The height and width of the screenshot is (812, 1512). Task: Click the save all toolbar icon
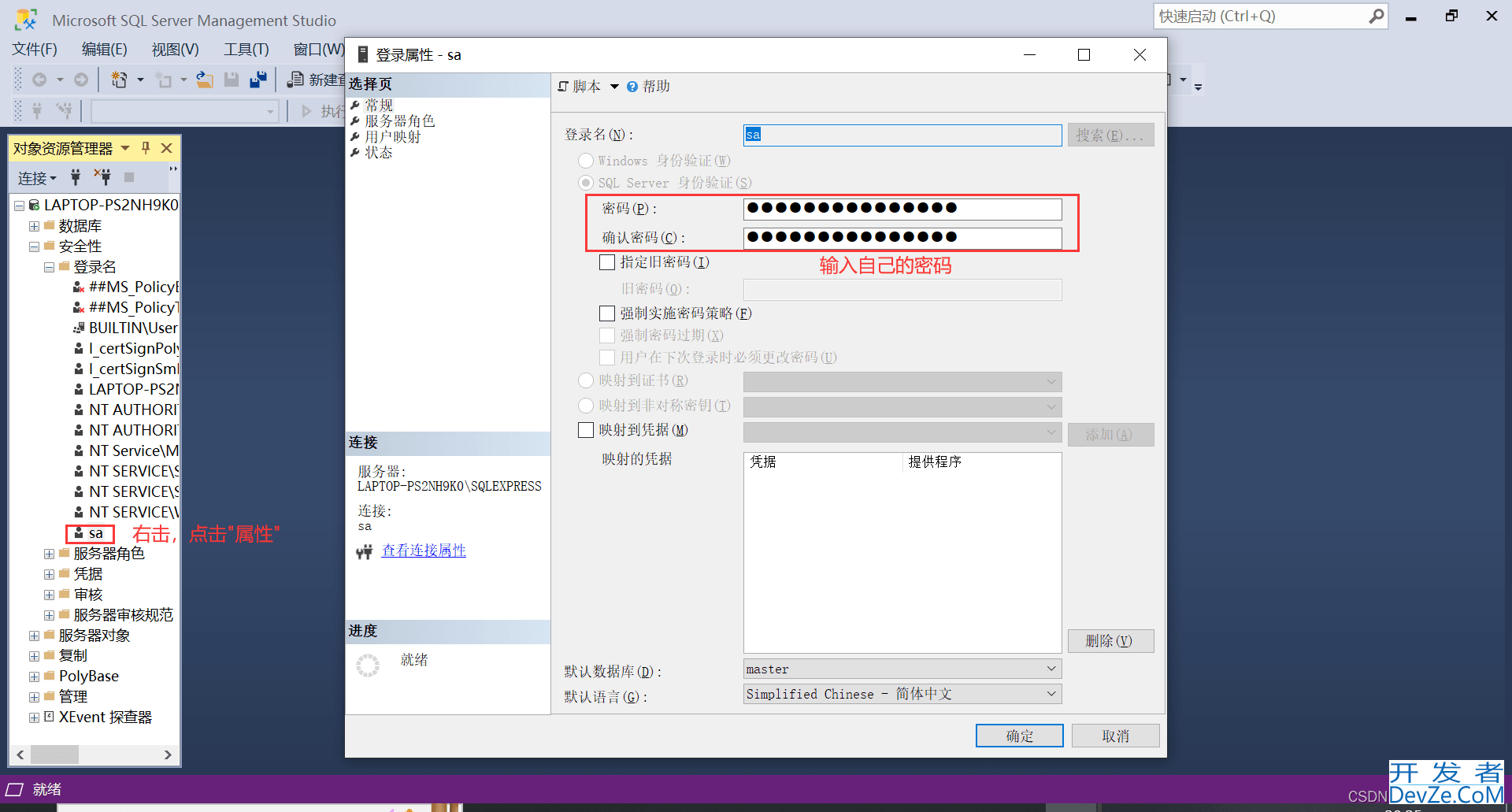258,80
